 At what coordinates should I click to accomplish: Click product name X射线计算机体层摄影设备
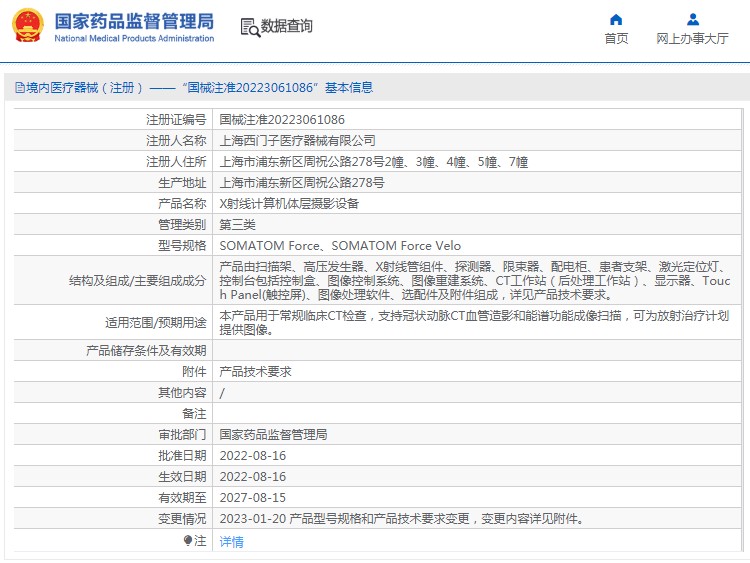point(289,203)
